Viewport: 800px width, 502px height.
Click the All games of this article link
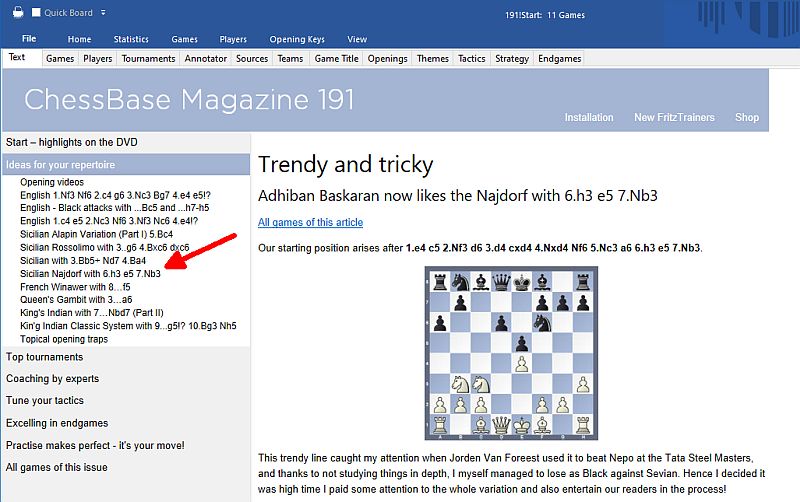tap(310, 222)
